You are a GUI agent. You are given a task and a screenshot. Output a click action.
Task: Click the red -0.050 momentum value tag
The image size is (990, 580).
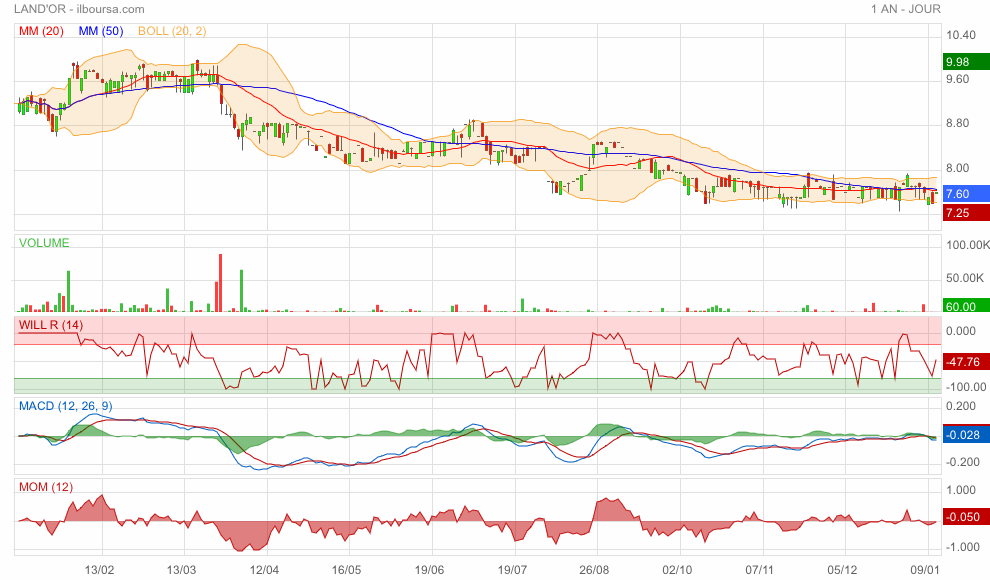click(x=966, y=517)
